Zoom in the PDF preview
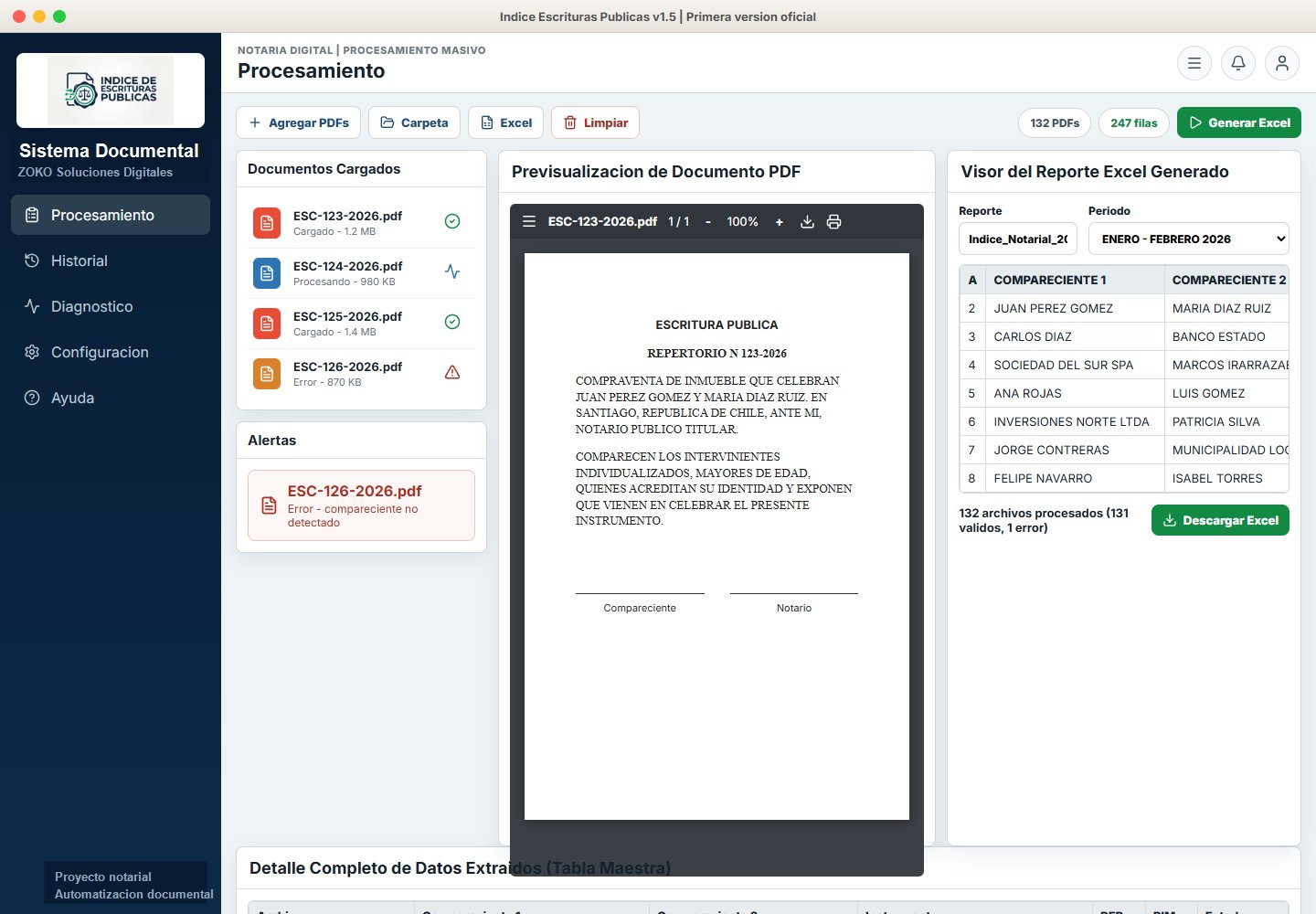 pos(779,221)
